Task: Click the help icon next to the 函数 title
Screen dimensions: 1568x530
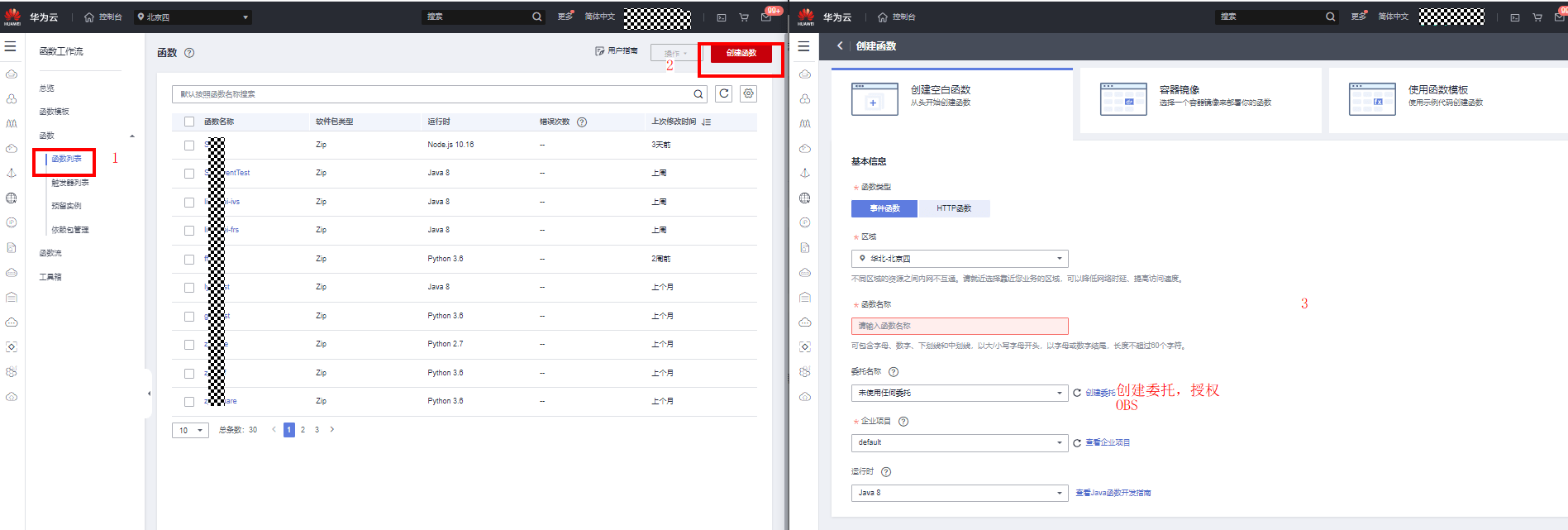Action: pos(189,52)
